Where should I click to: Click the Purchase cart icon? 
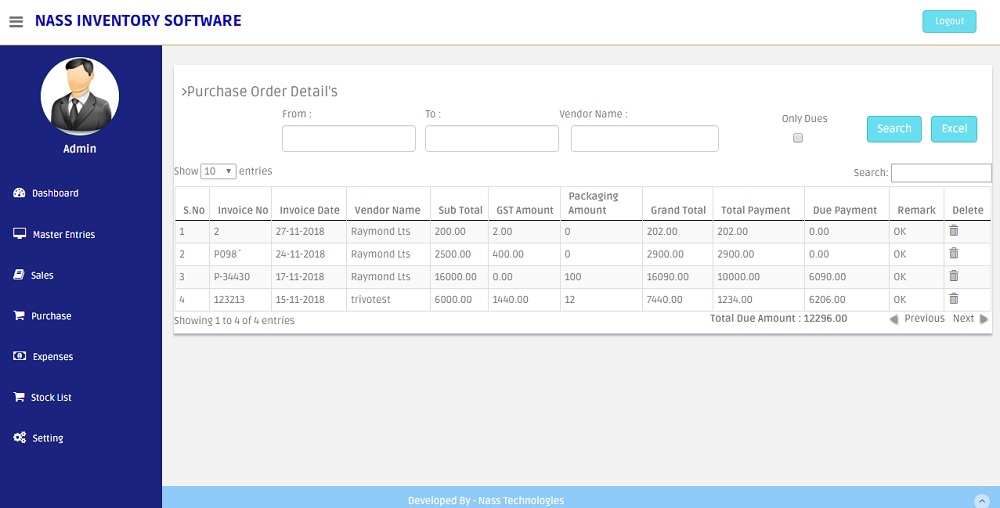click(x=18, y=316)
